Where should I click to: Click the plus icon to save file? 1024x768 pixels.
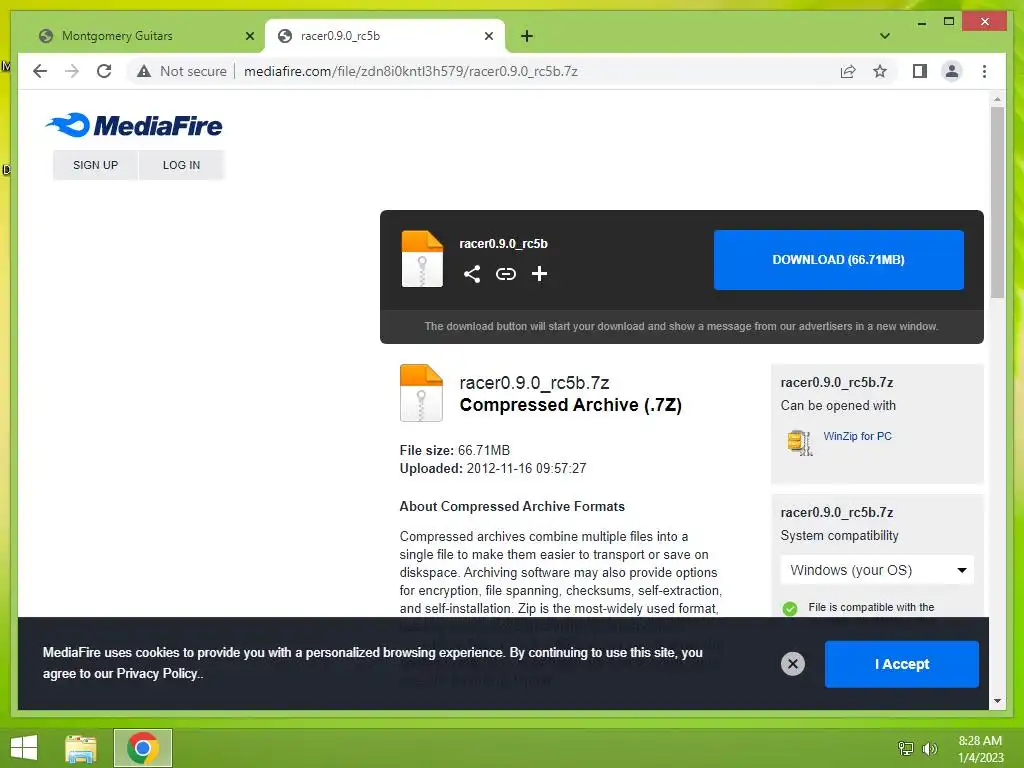(539, 274)
